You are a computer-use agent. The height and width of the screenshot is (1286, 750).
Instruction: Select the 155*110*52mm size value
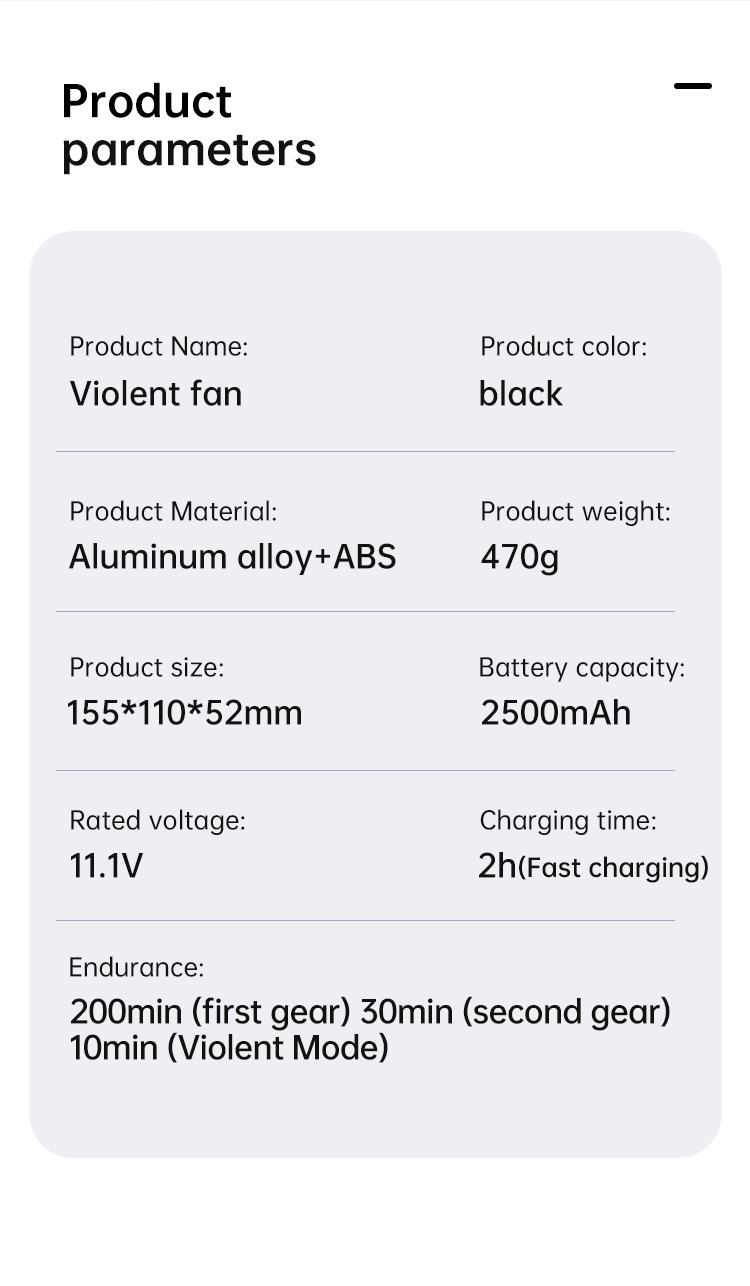pos(185,713)
